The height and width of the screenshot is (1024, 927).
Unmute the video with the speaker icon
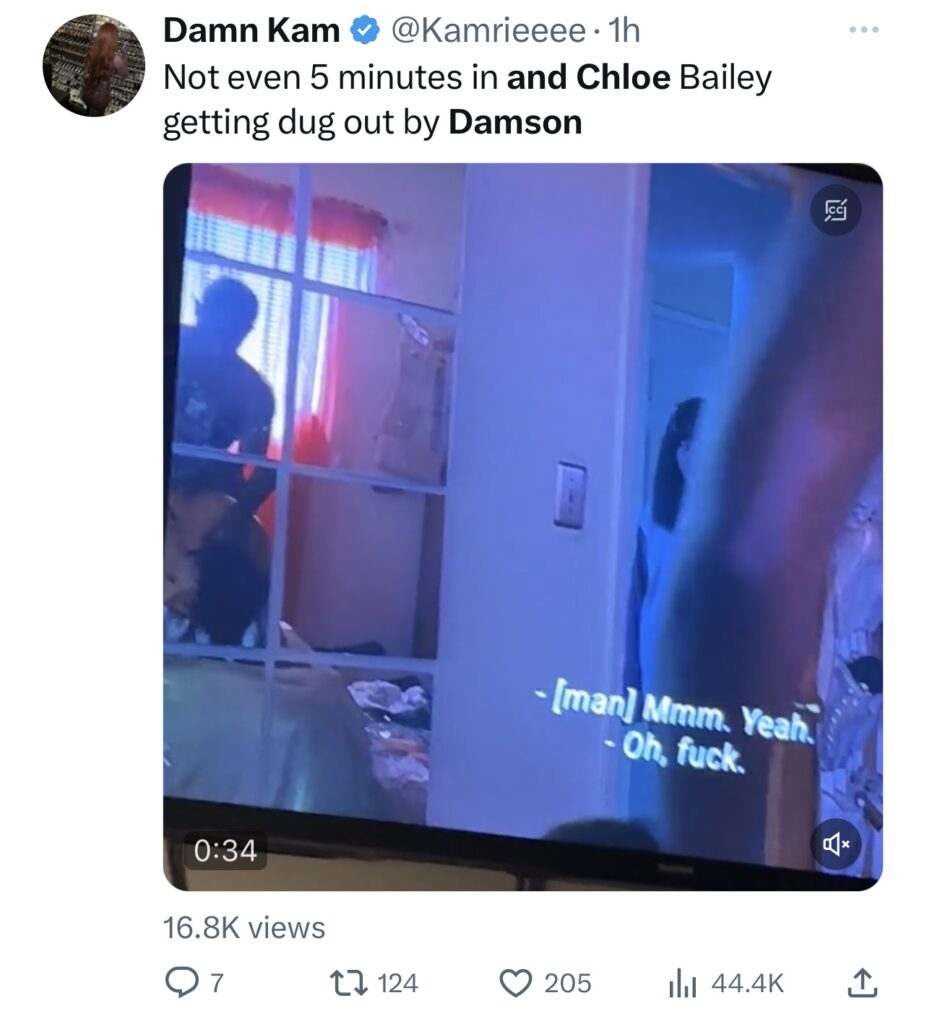[x=836, y=845]
